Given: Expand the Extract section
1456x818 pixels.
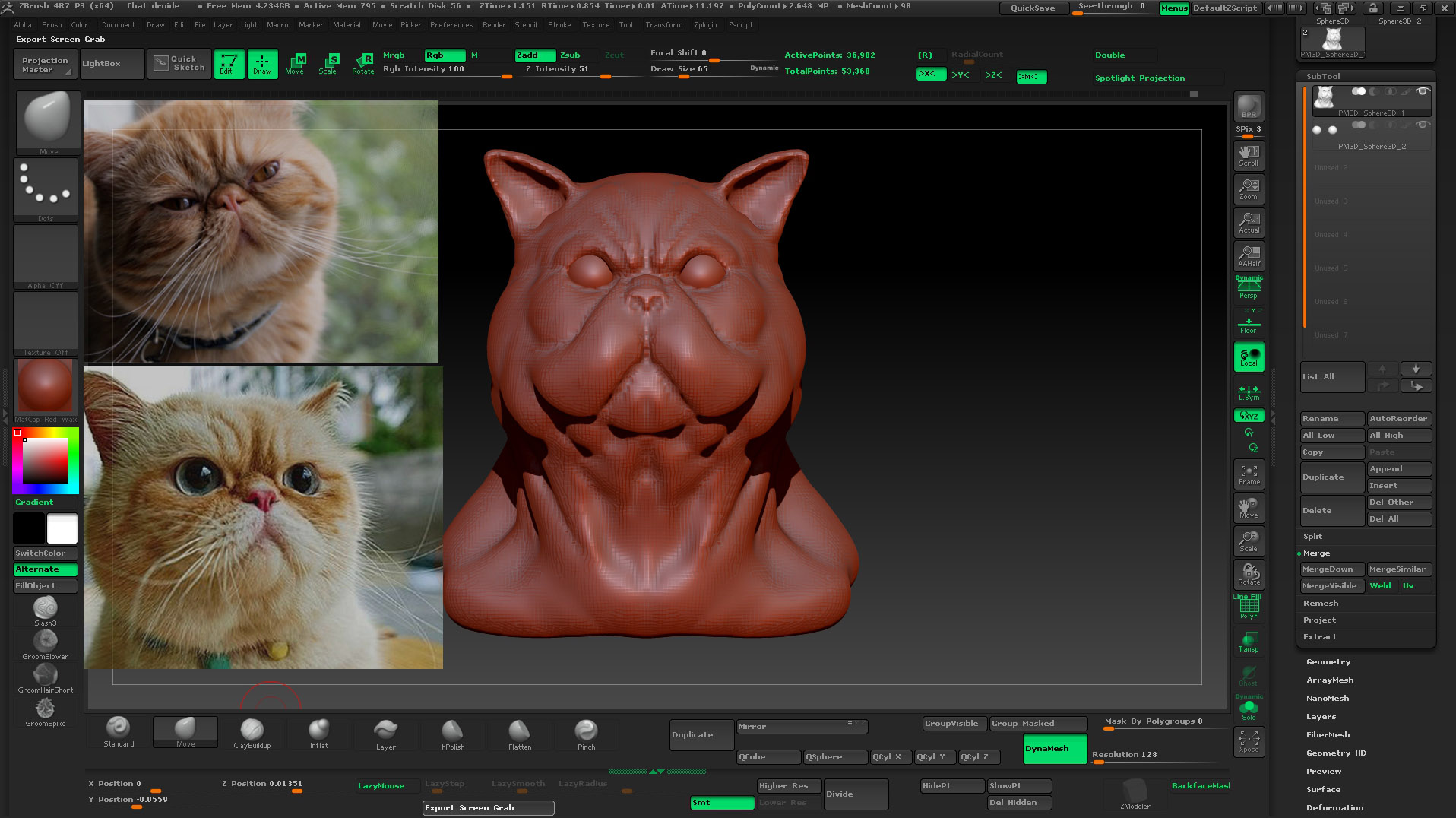Looking at the screenshot, I should click(1320, 637).
